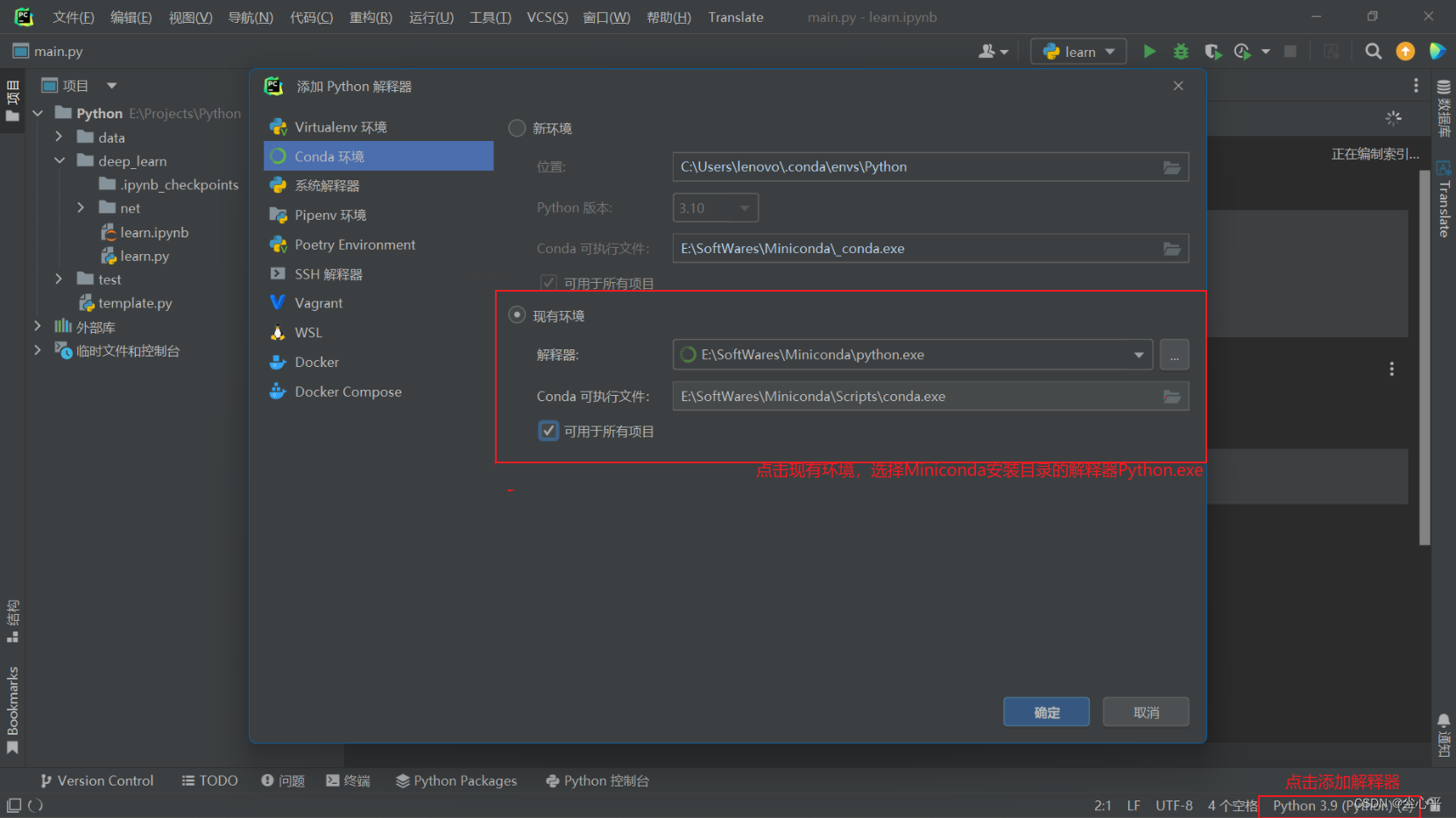Select Docker Compose option
Viewport: 1456px width, 818px height.
378,391
